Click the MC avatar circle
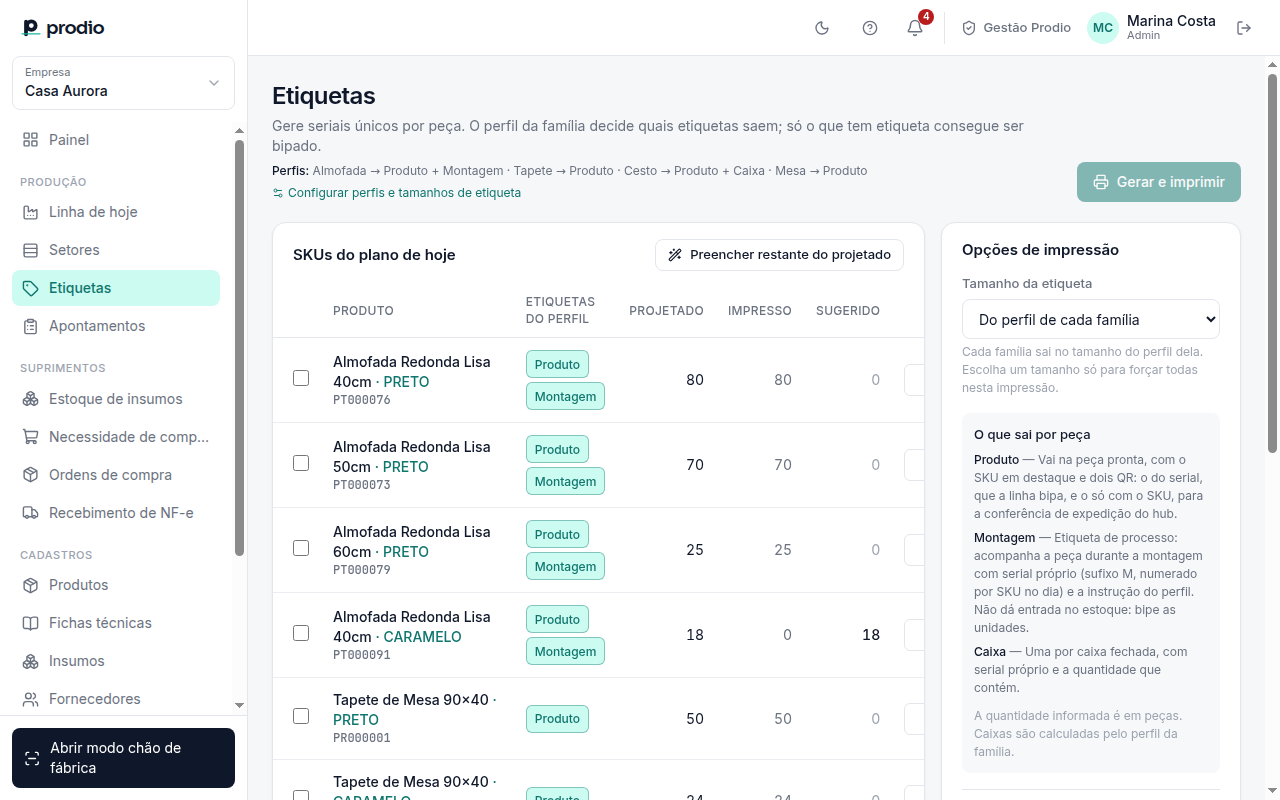 tap(1103, 28)
